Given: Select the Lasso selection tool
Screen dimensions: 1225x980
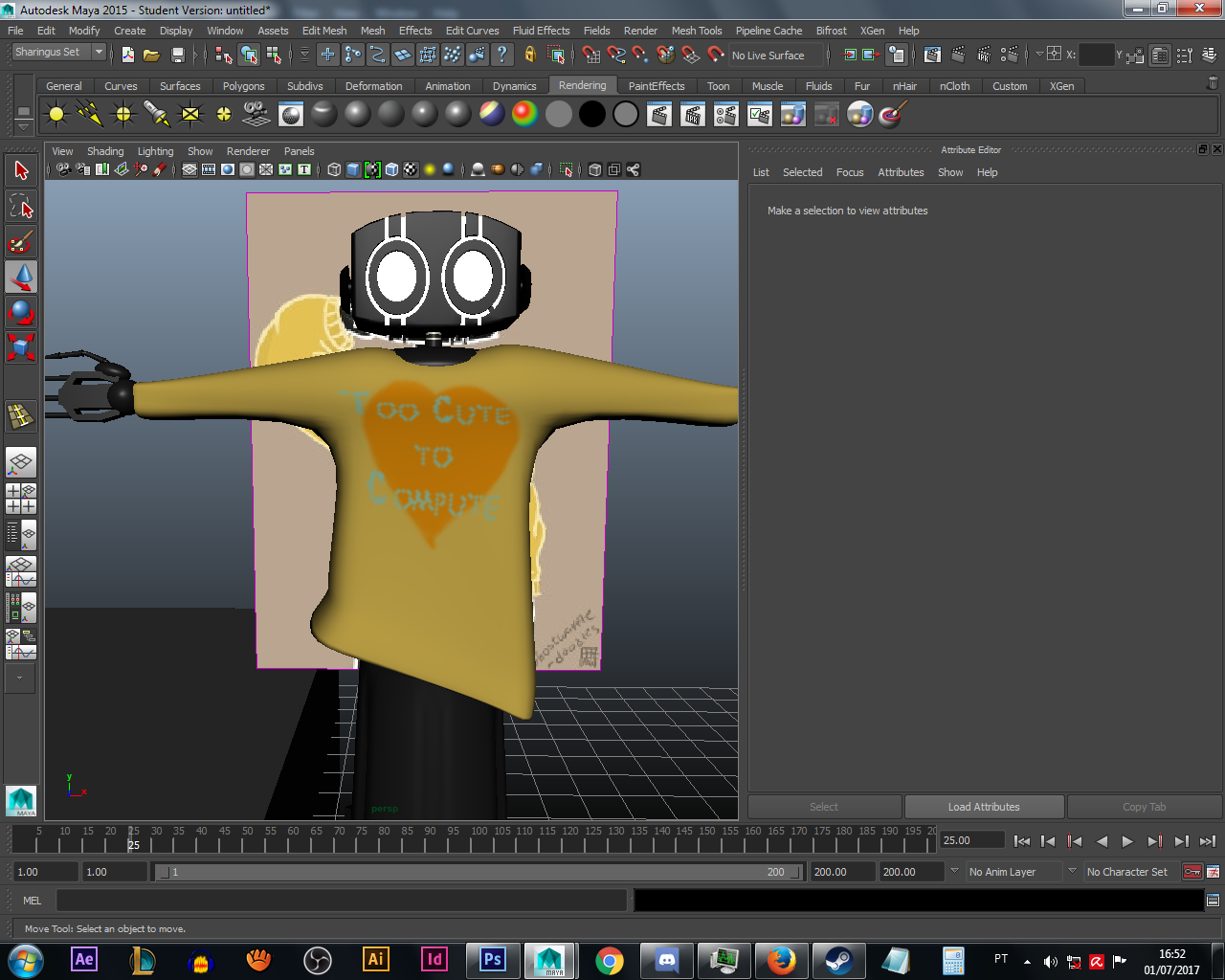Looking at the screenshot, I should tap(22, 205).
